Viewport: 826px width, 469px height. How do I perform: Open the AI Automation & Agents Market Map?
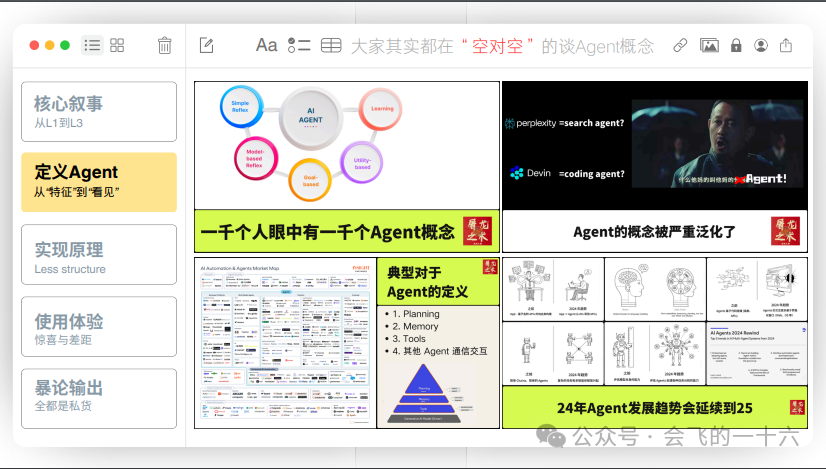pyautogui.click(x=285, y=343)
